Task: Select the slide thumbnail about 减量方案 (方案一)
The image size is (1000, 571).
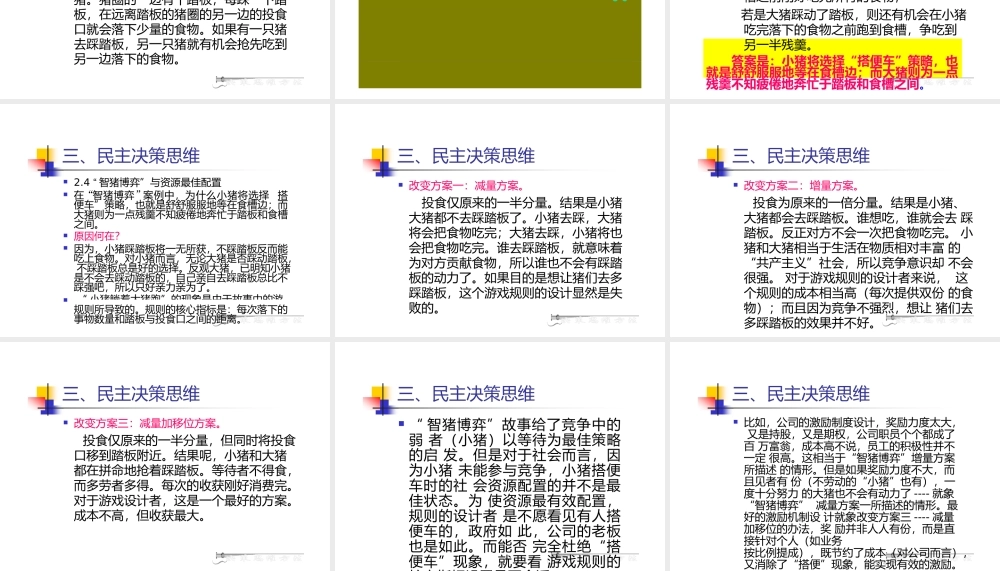Action: (500, 221)
